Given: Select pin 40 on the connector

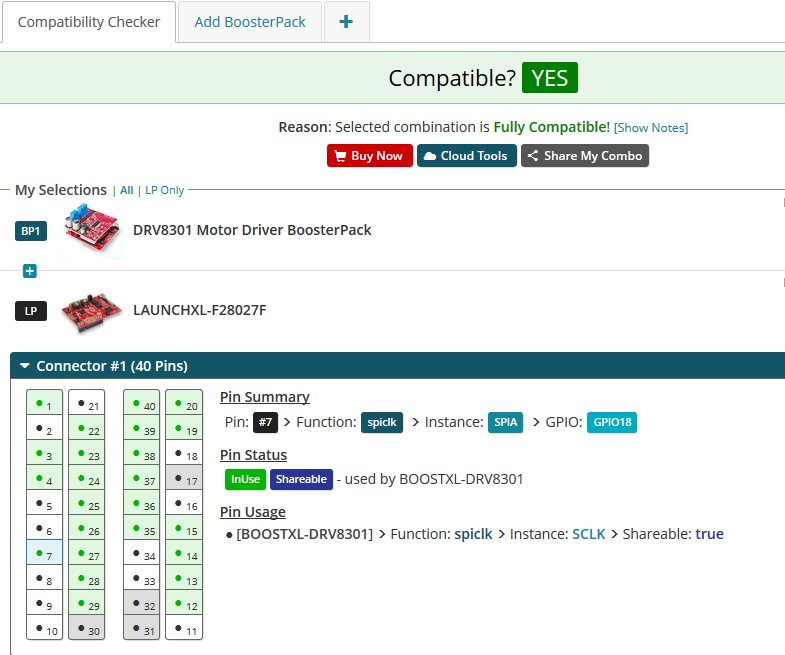Looking at the screenshot, I should pyautogui.click(x=142, y=403).
